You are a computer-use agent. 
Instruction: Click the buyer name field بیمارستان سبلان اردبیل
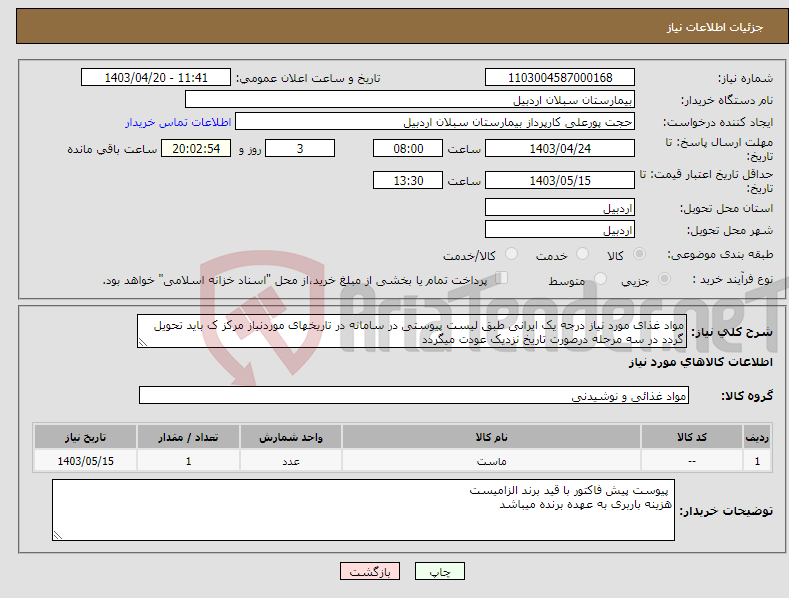[410, 100]
